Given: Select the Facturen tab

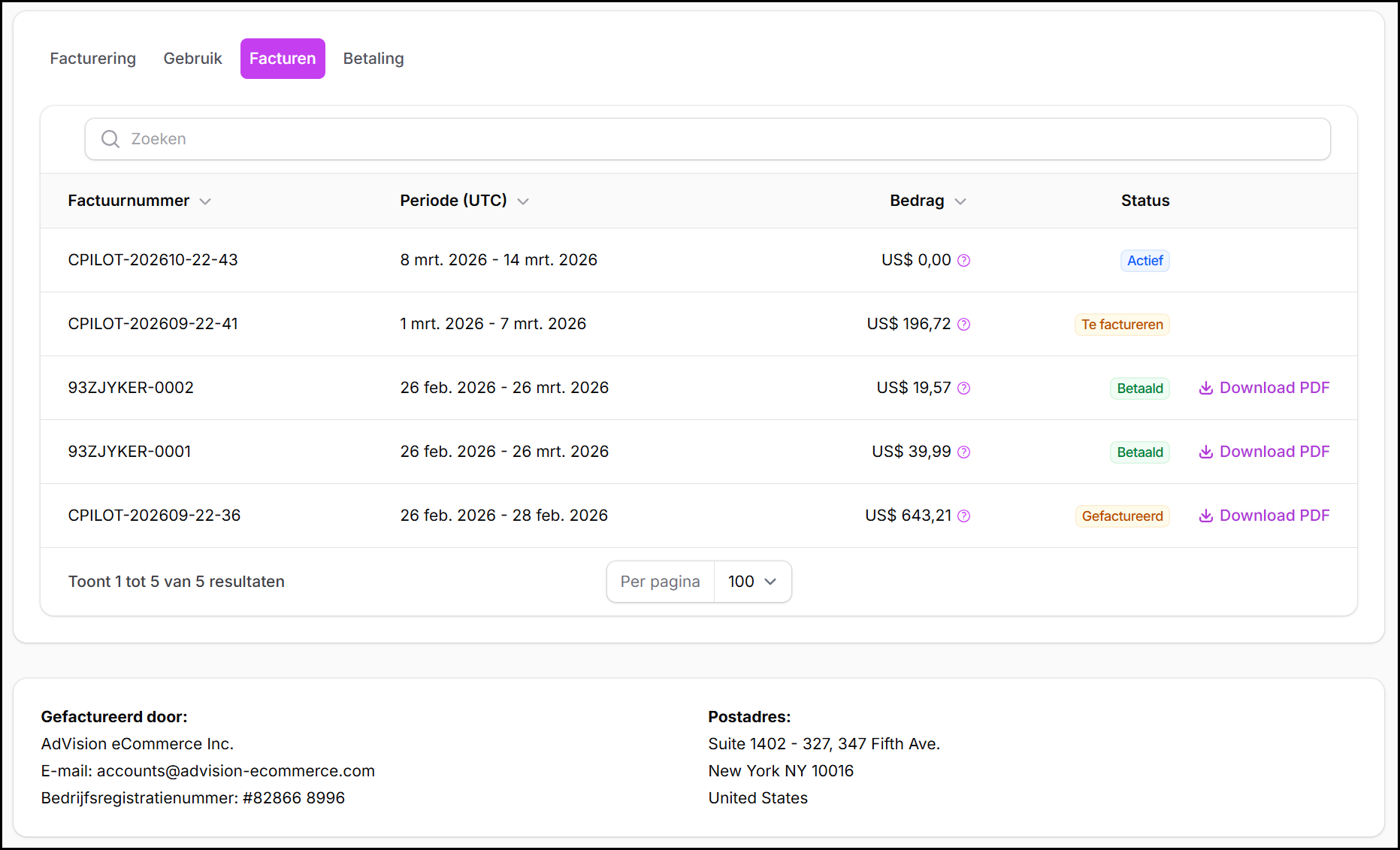Looking at the screenshot, I should 283,59.
